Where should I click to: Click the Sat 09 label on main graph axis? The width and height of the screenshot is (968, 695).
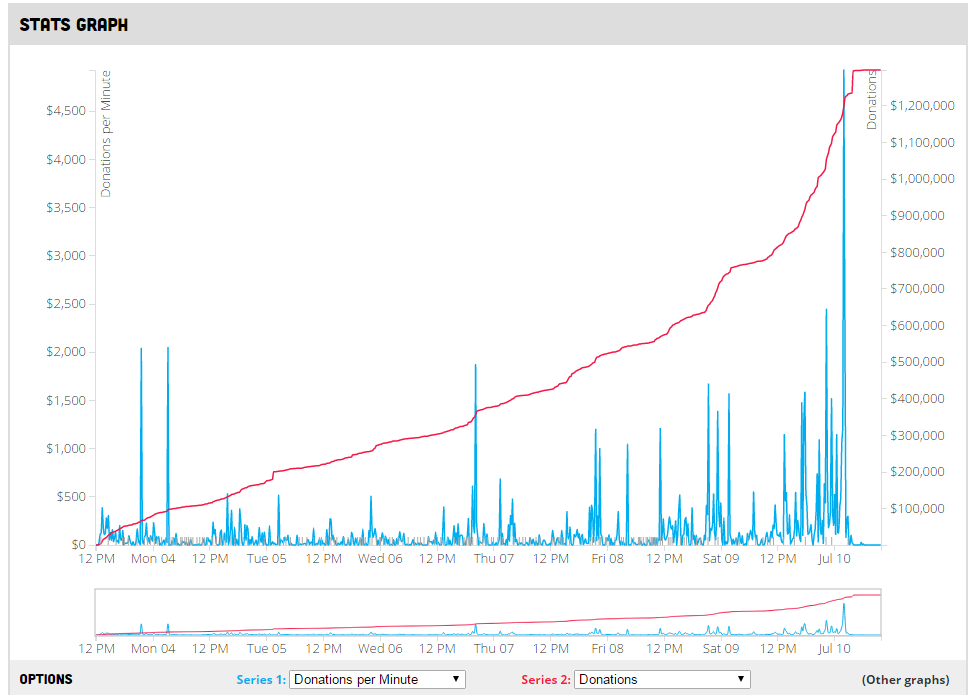721,559
